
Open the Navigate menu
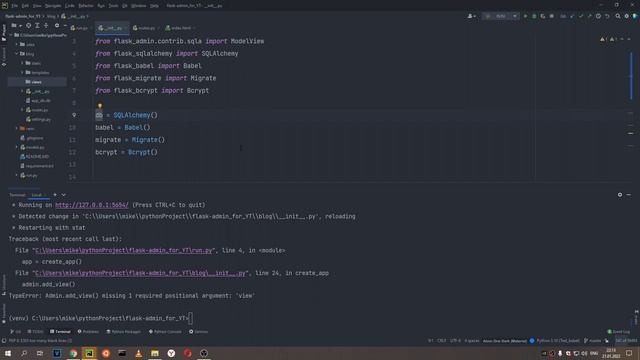(x=53, y=6)
